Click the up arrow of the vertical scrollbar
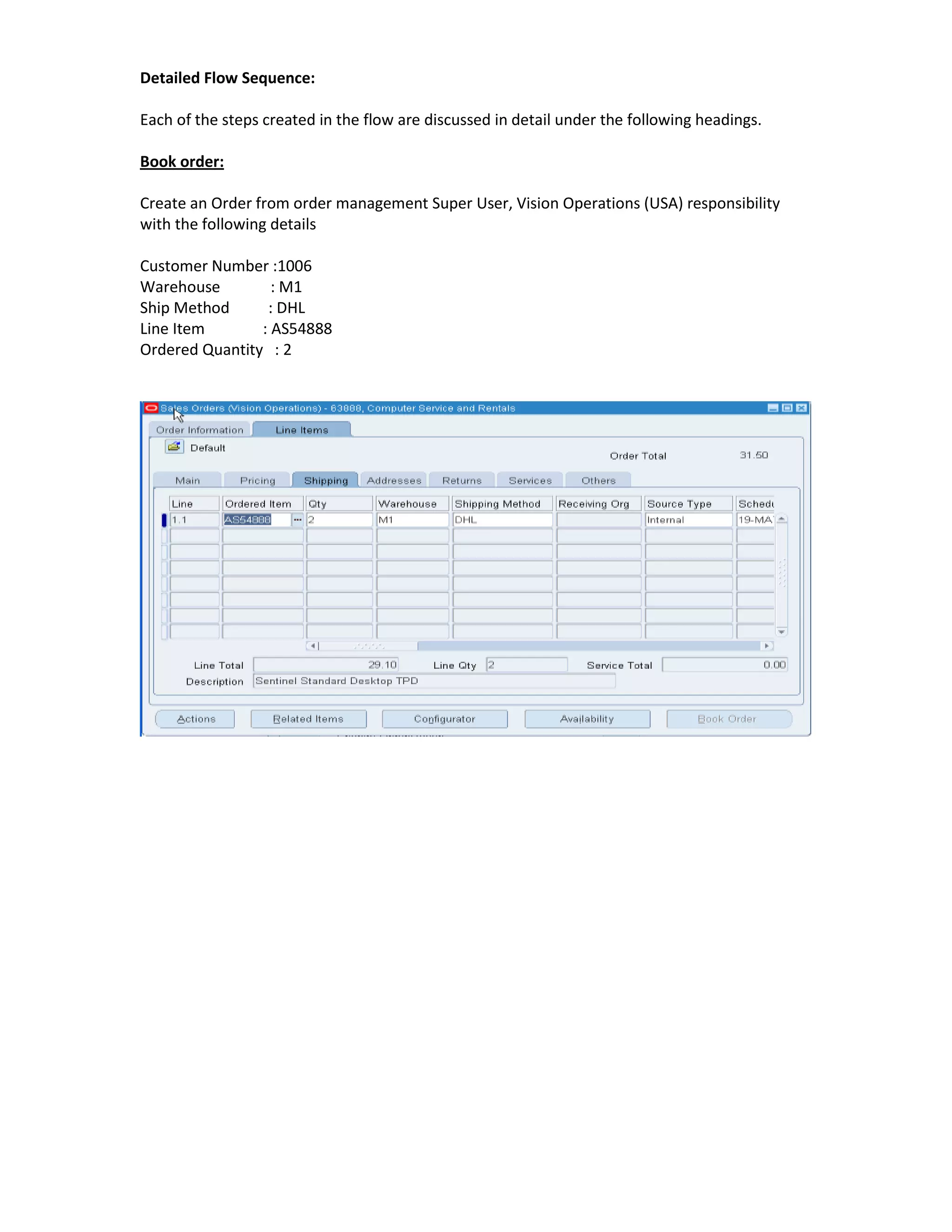The width and height of the screenshot is (952, 1232). [x=782, y=519]
